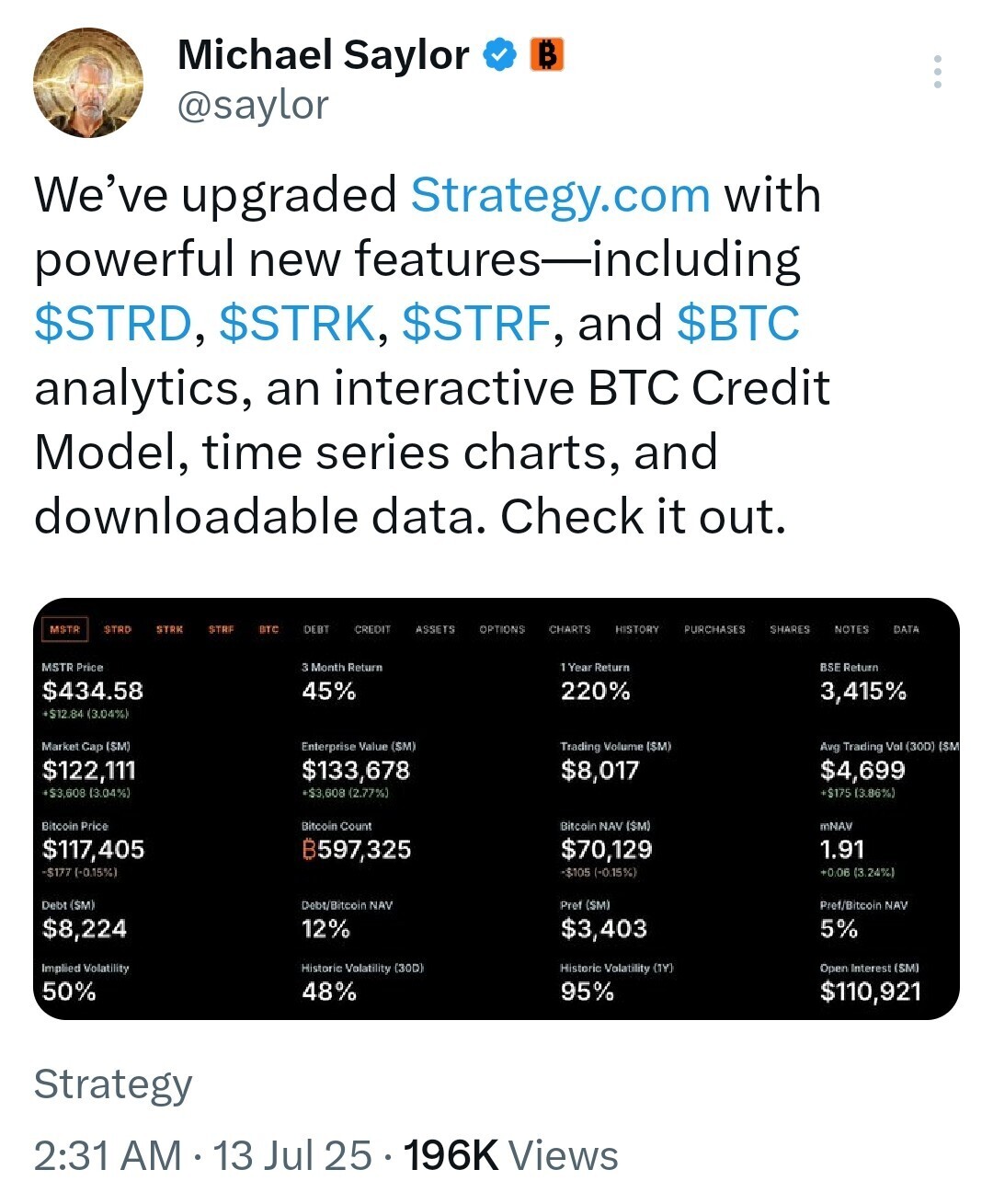Viewport: 993px width, 1204px height.
Task: Tap the Michael Saylor display name
Action: 324,55
